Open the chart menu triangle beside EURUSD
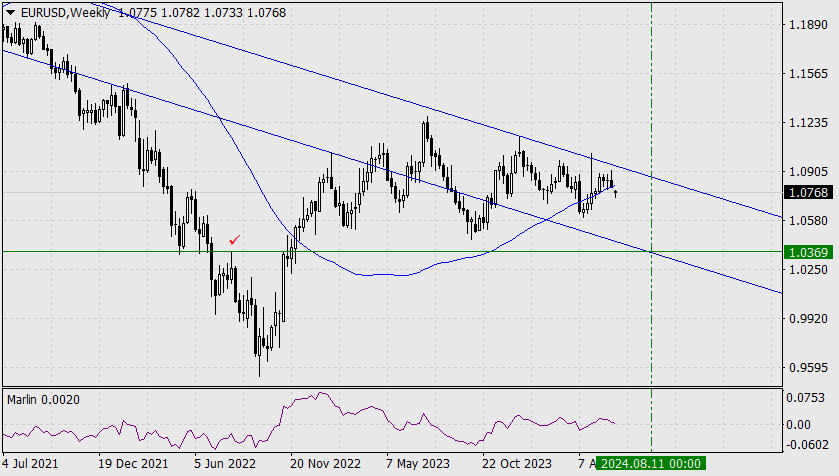839x476 pixels. click(x=10, y=12)
